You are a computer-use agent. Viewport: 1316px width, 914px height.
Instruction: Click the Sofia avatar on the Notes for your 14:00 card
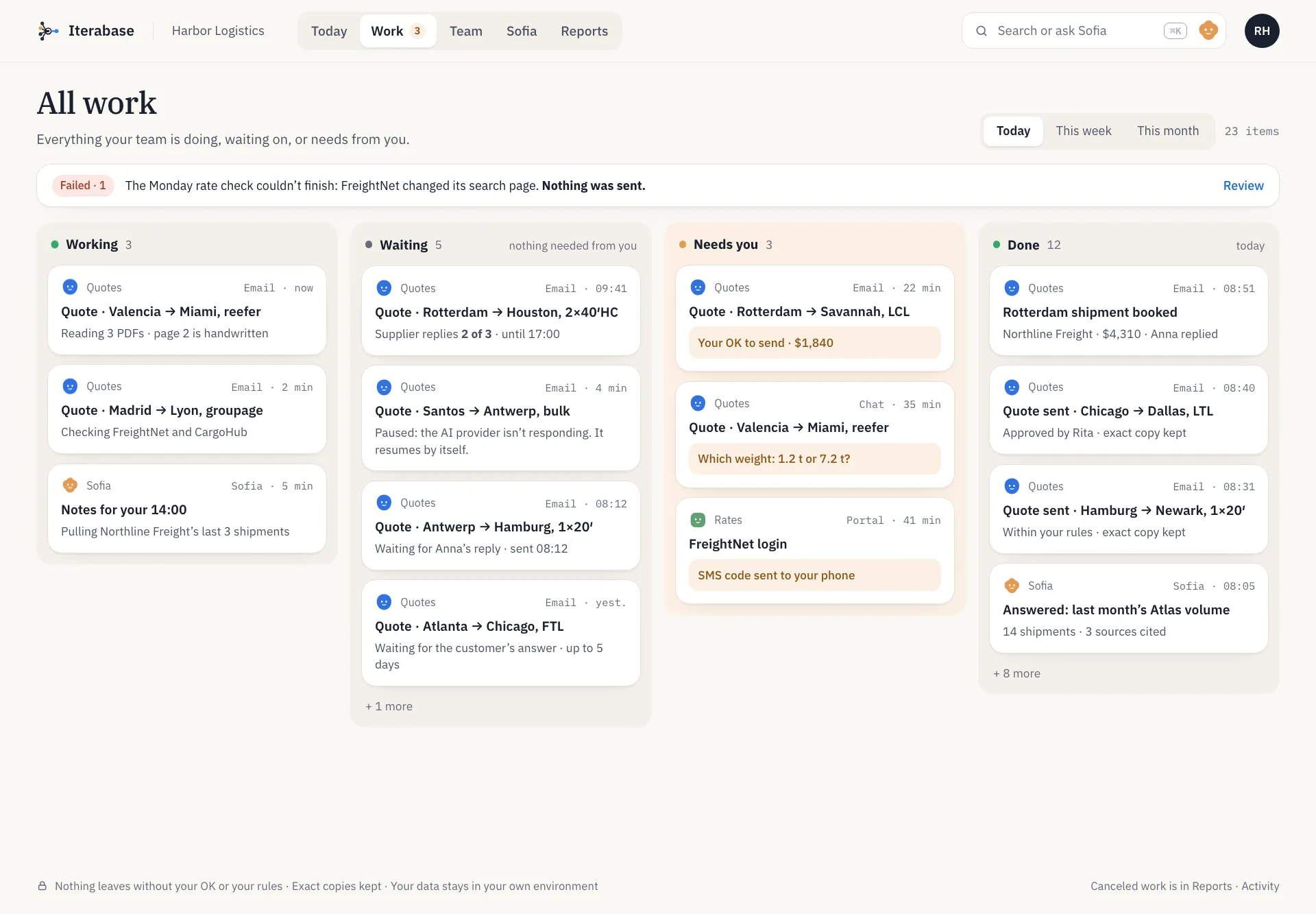click(x=70, y=485)
